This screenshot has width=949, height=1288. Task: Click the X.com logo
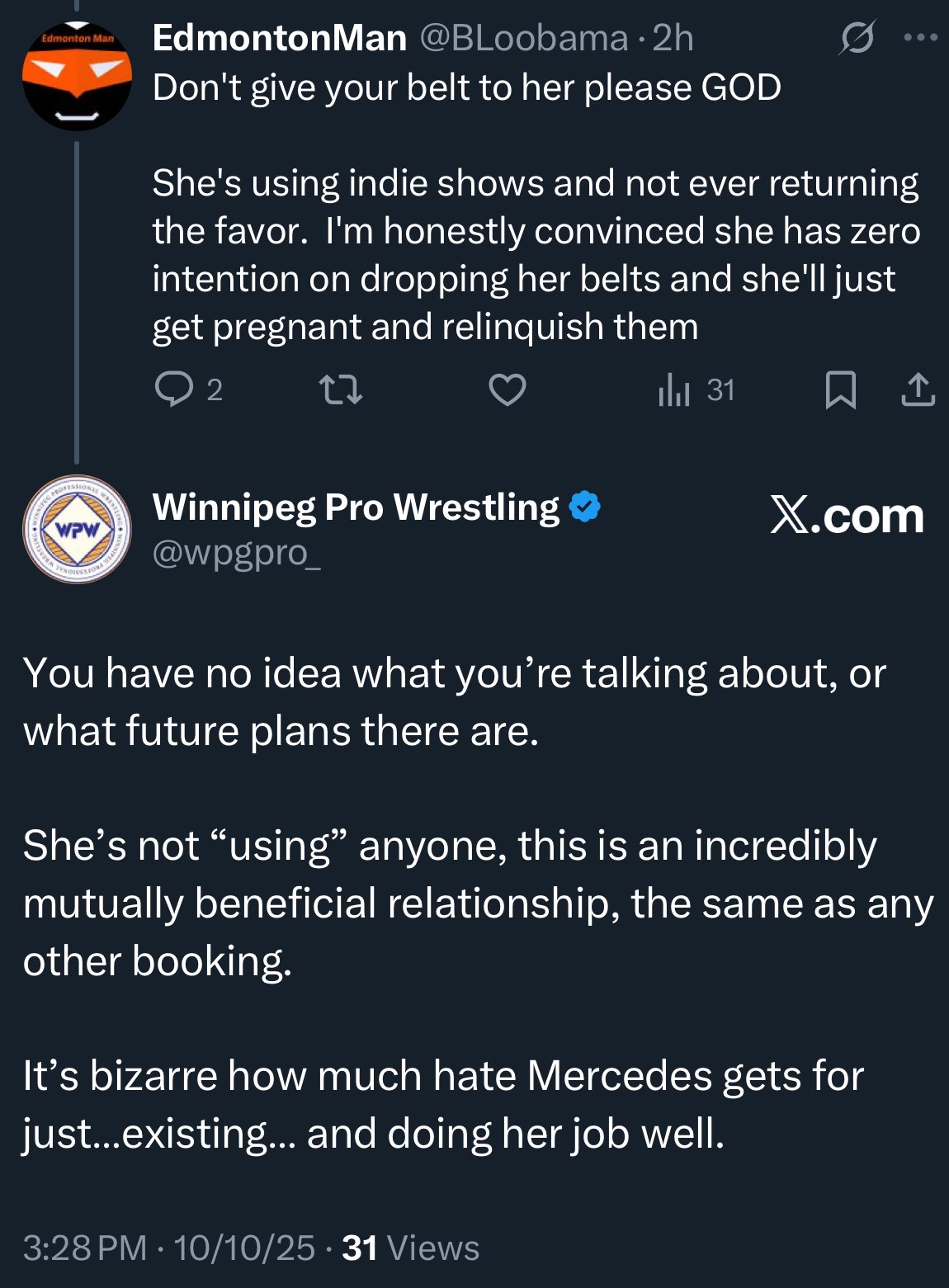pos(847,516)
